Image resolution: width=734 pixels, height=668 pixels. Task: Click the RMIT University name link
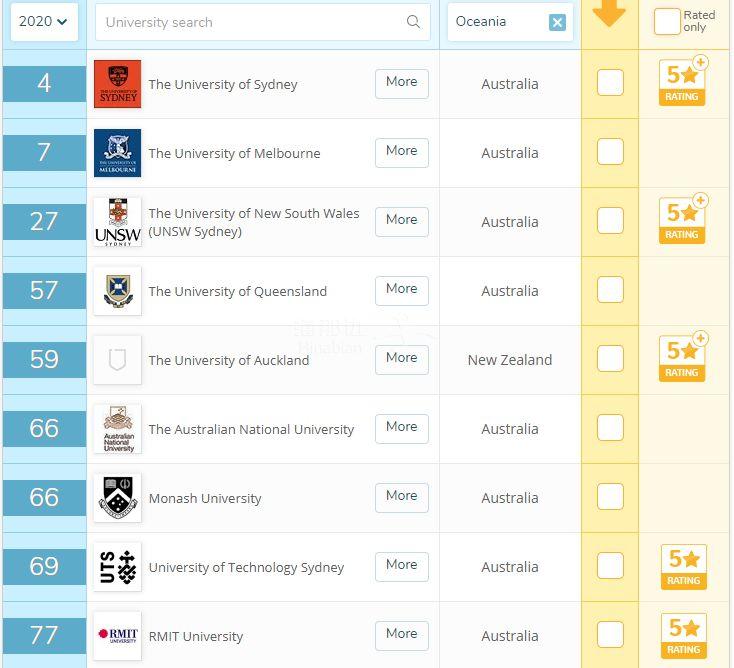(x=196, y=636)
